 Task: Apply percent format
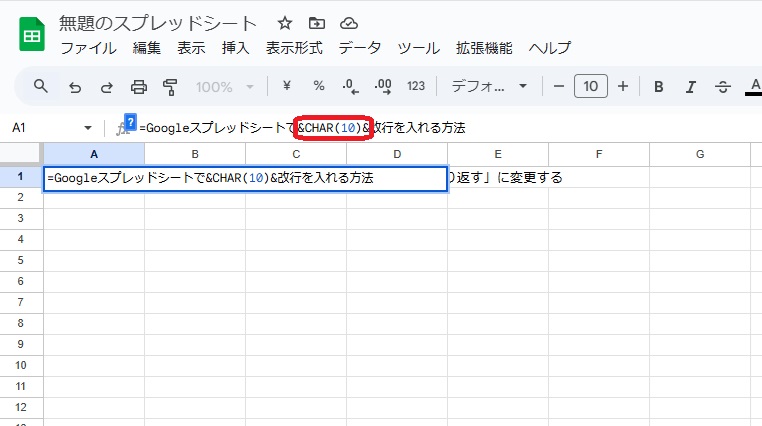point(319,86)
